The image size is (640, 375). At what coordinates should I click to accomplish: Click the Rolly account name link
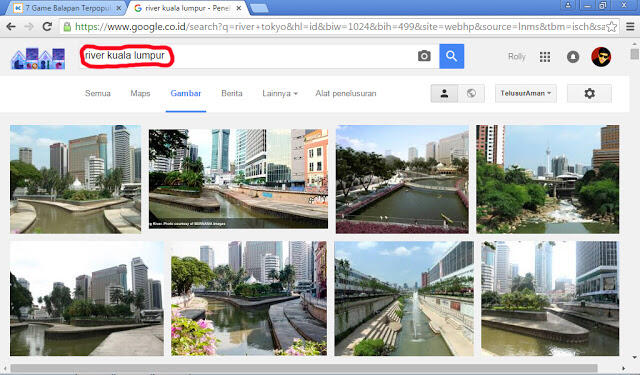517,57
